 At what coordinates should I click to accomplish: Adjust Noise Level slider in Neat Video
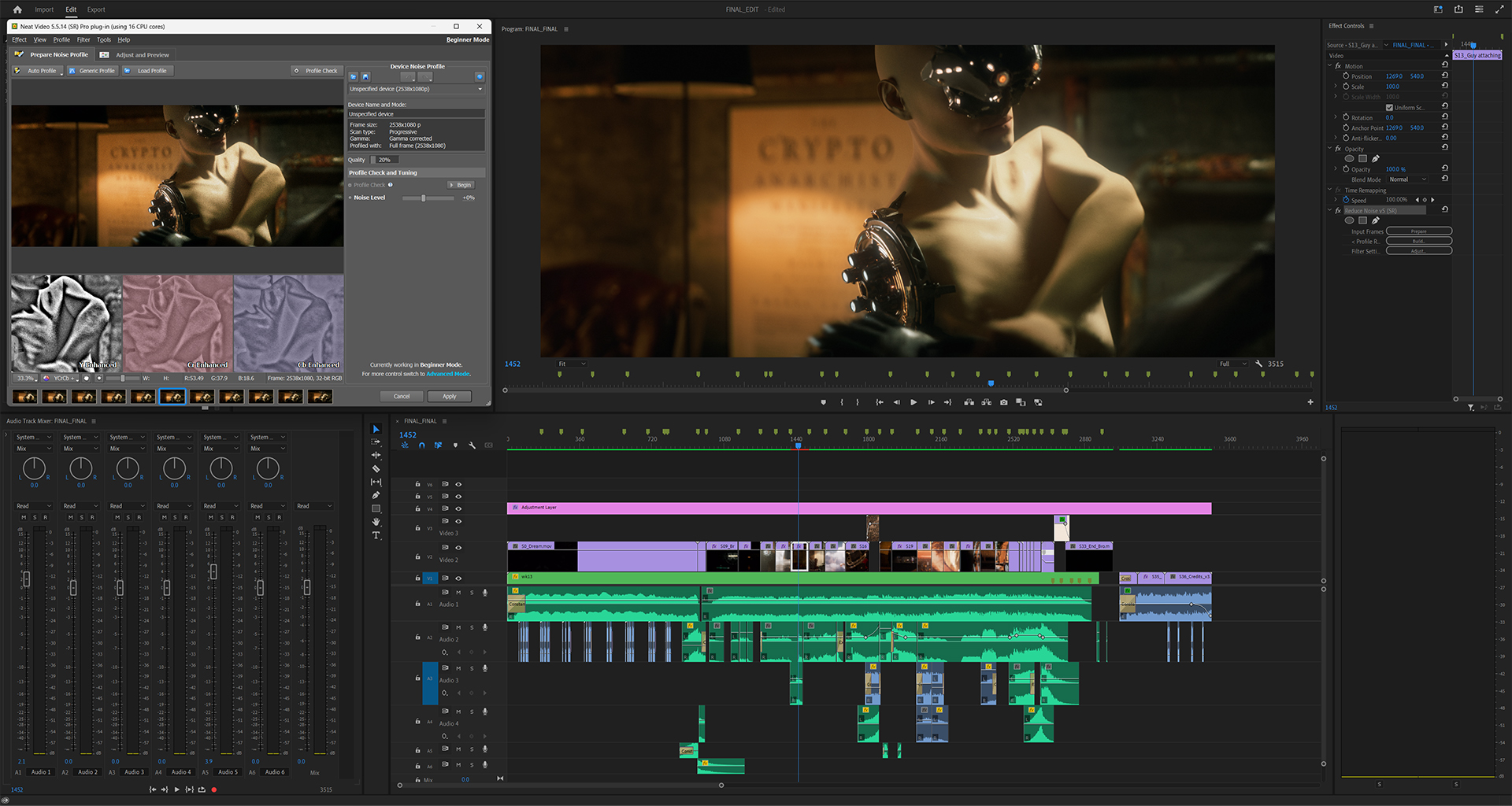(428, 198)
